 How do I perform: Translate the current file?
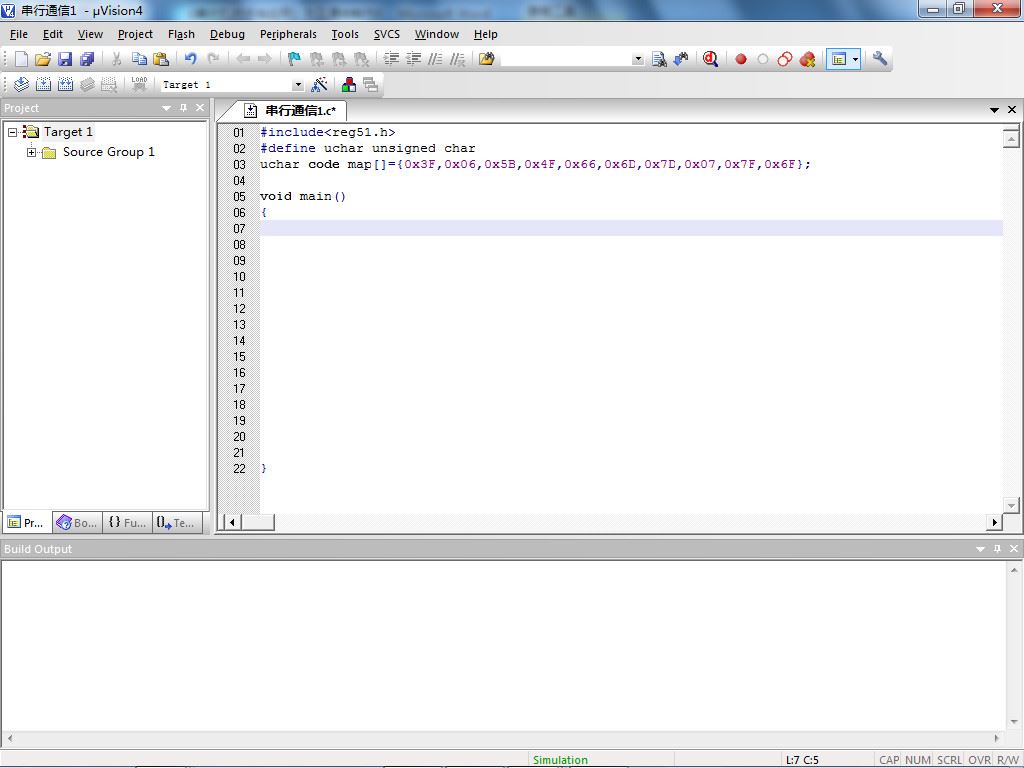coord(21,84)
